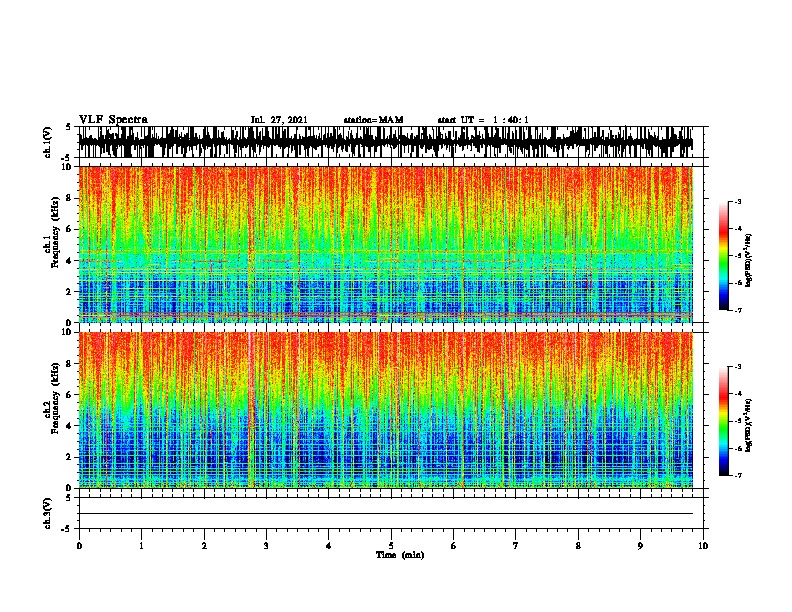This screenshot has height=612, width=792.
Task: Click the ch.1 colorbar log(PSD) label
Action: pos(748,260)
